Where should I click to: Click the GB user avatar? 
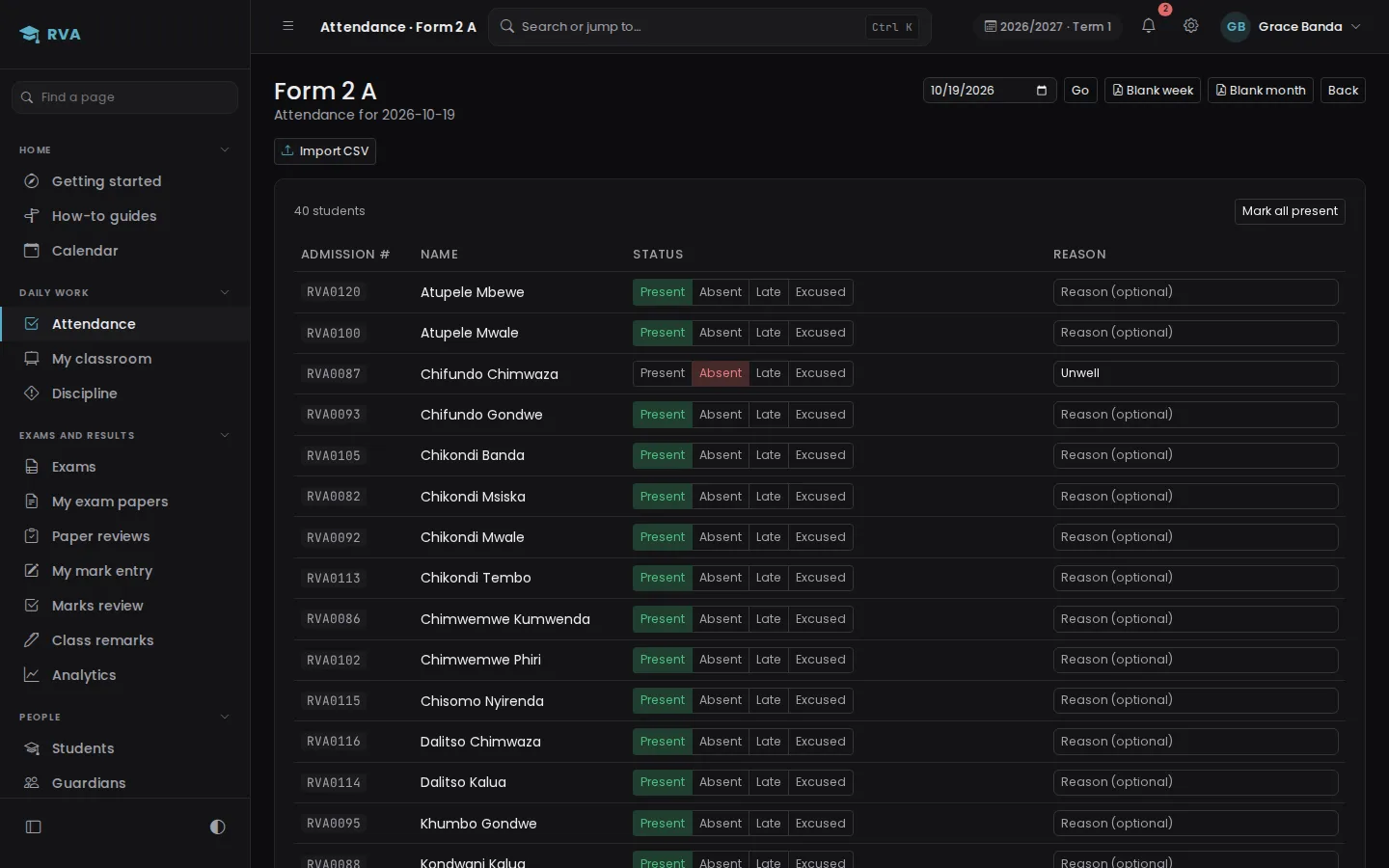[1236, 27]
